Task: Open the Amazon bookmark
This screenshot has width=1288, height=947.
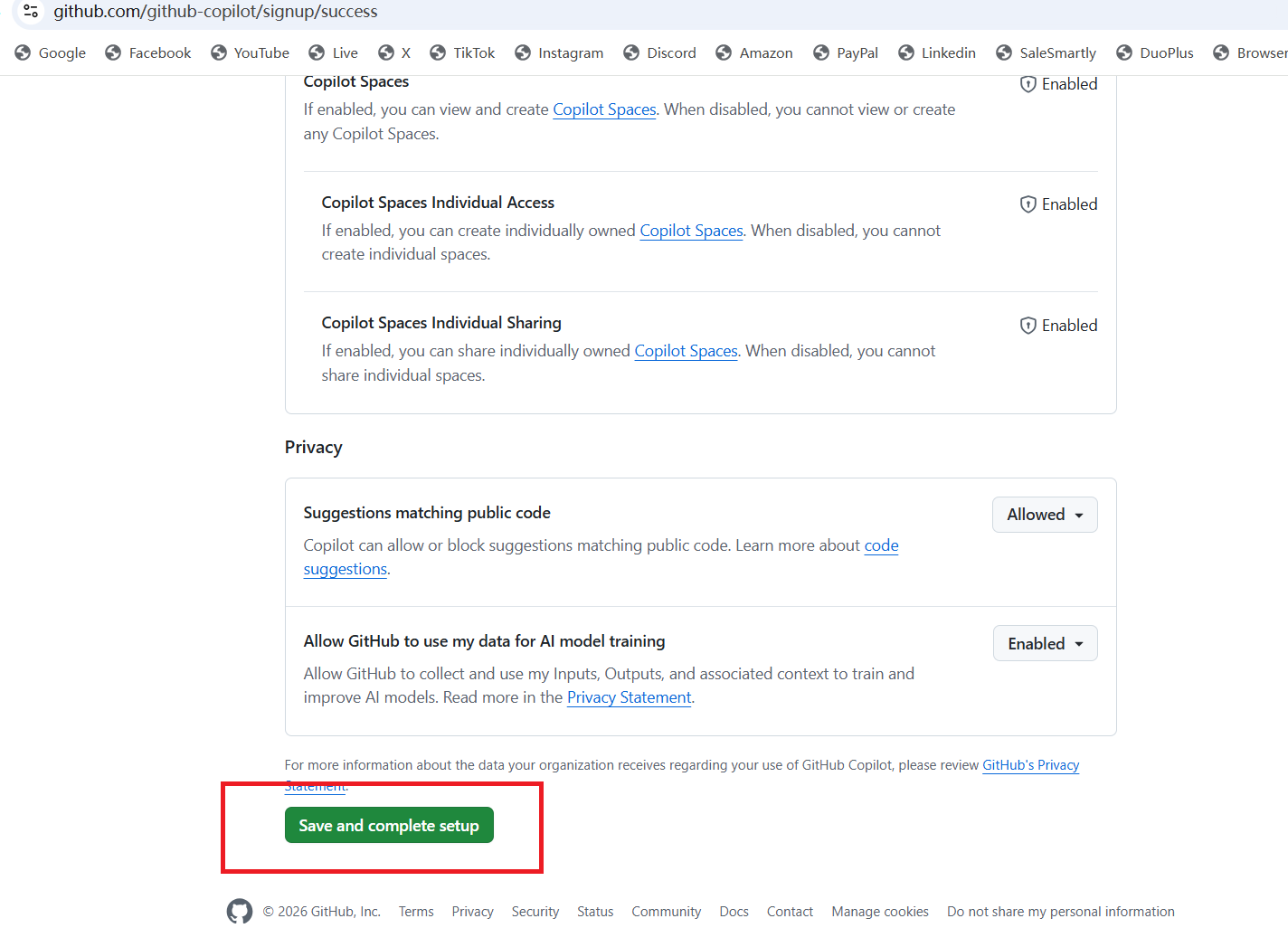Action: [753, 53]
